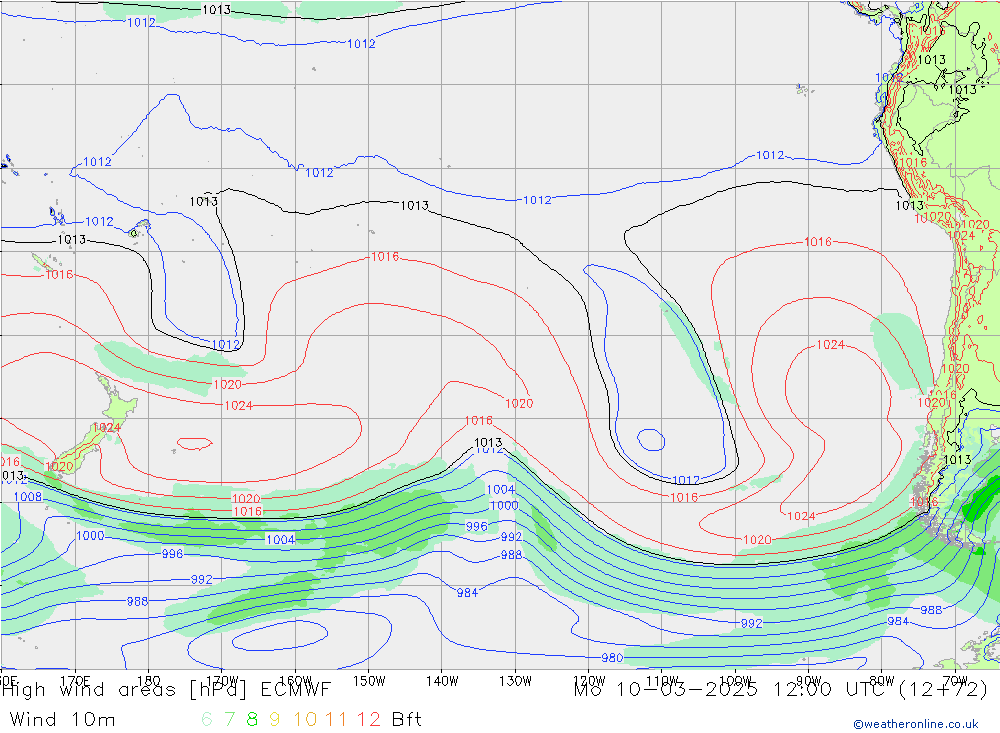Click the 150W longitude label

369,681
